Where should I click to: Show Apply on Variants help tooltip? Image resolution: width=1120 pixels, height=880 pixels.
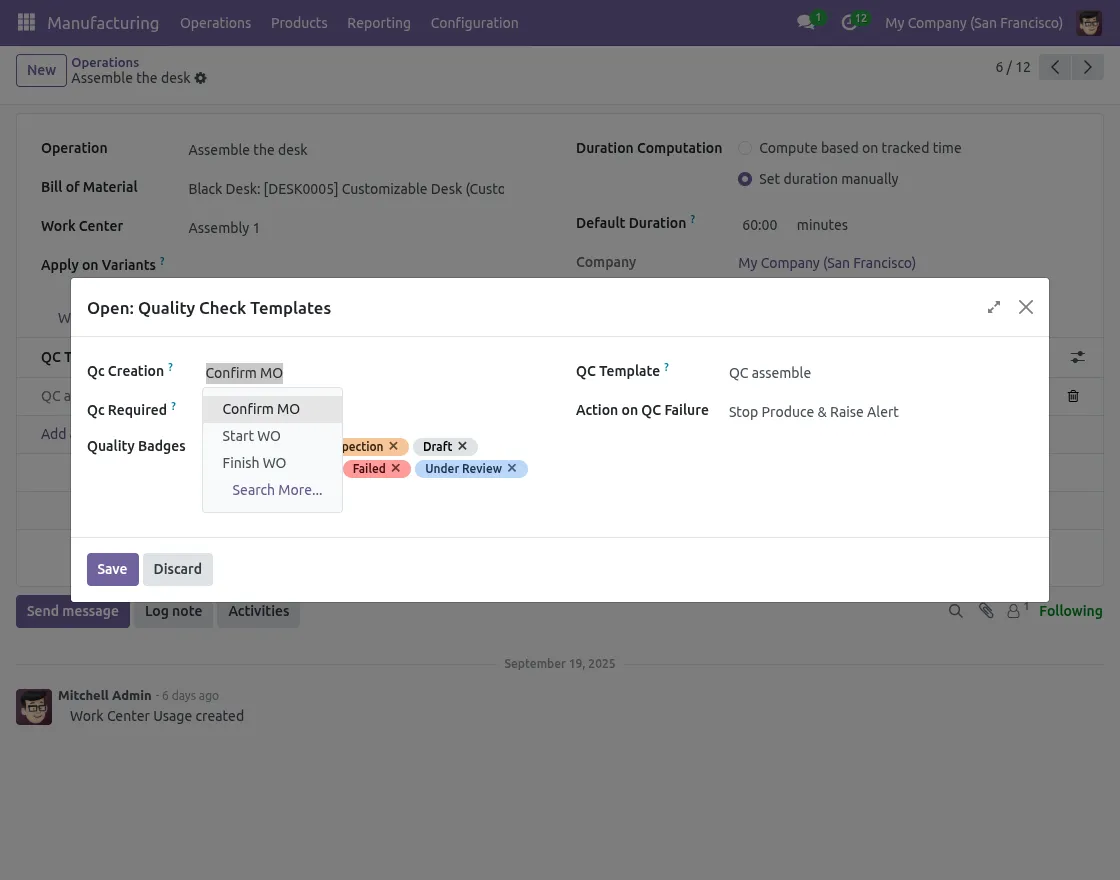click(x=162, y=261)
